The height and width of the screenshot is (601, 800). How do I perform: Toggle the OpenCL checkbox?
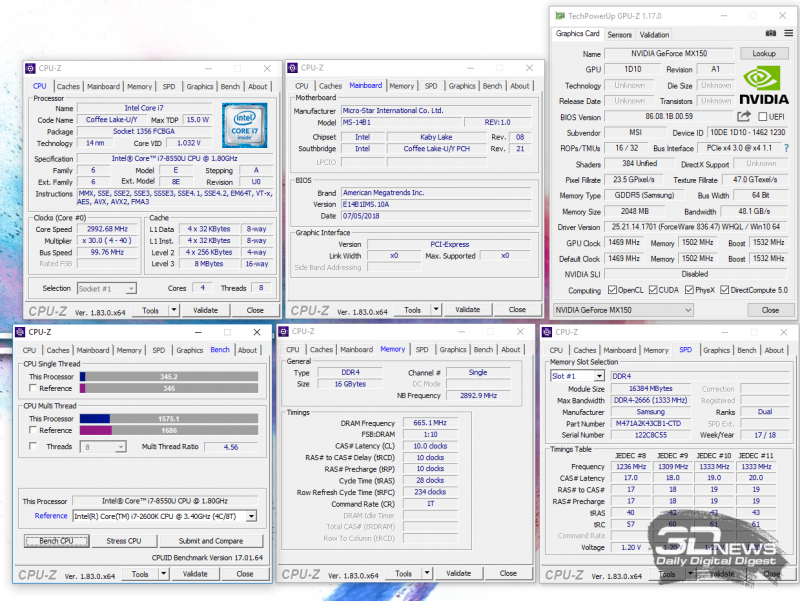(612, 290)
